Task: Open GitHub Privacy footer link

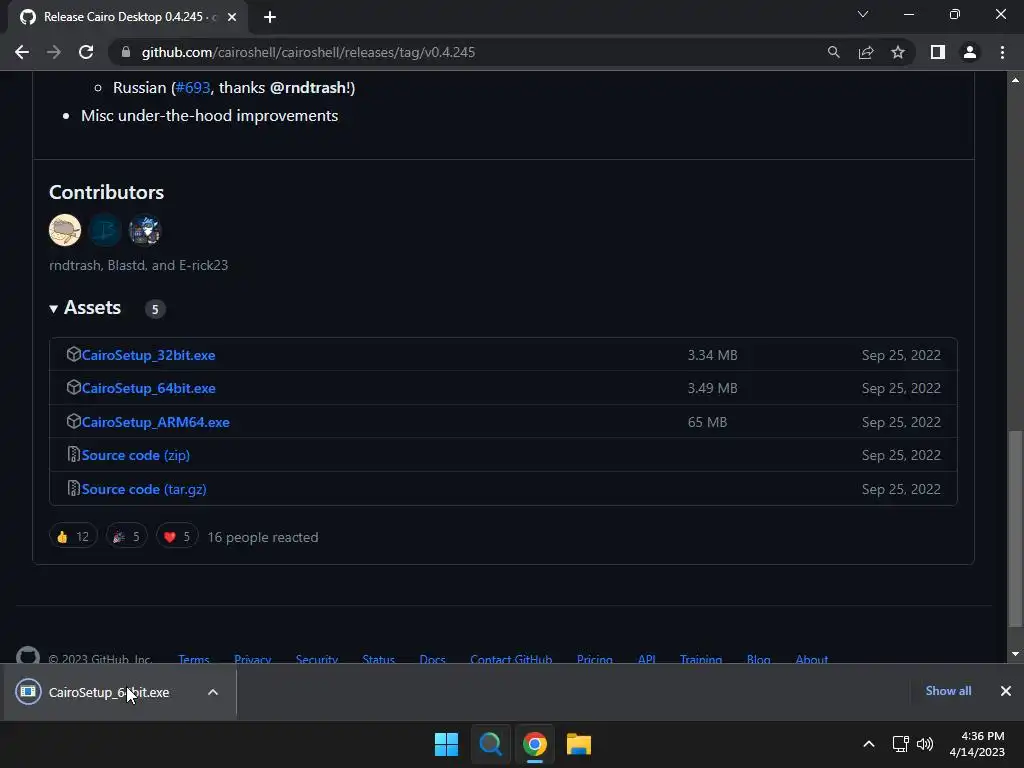Action: 253,659
